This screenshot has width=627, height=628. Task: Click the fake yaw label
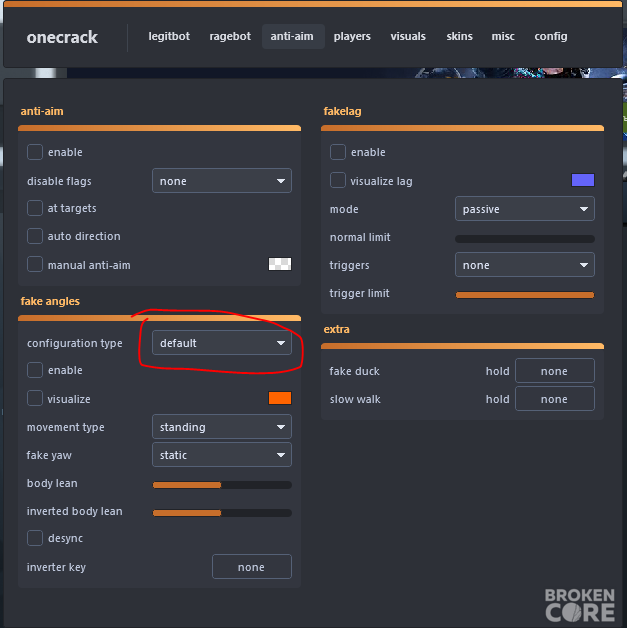pos(49,455)
